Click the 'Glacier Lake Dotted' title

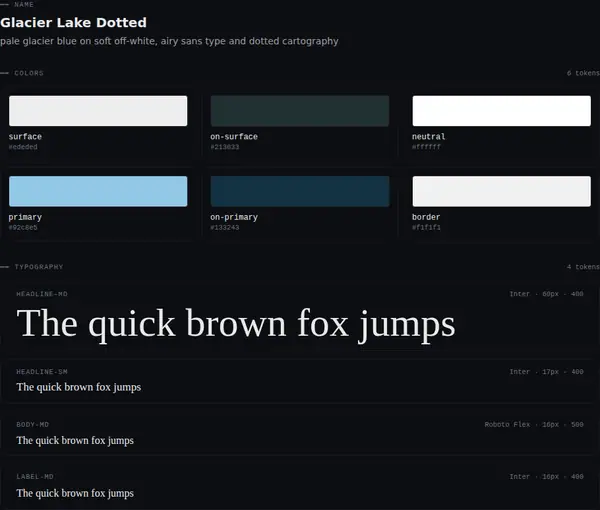pyautogui.click(x=73, y=23)
